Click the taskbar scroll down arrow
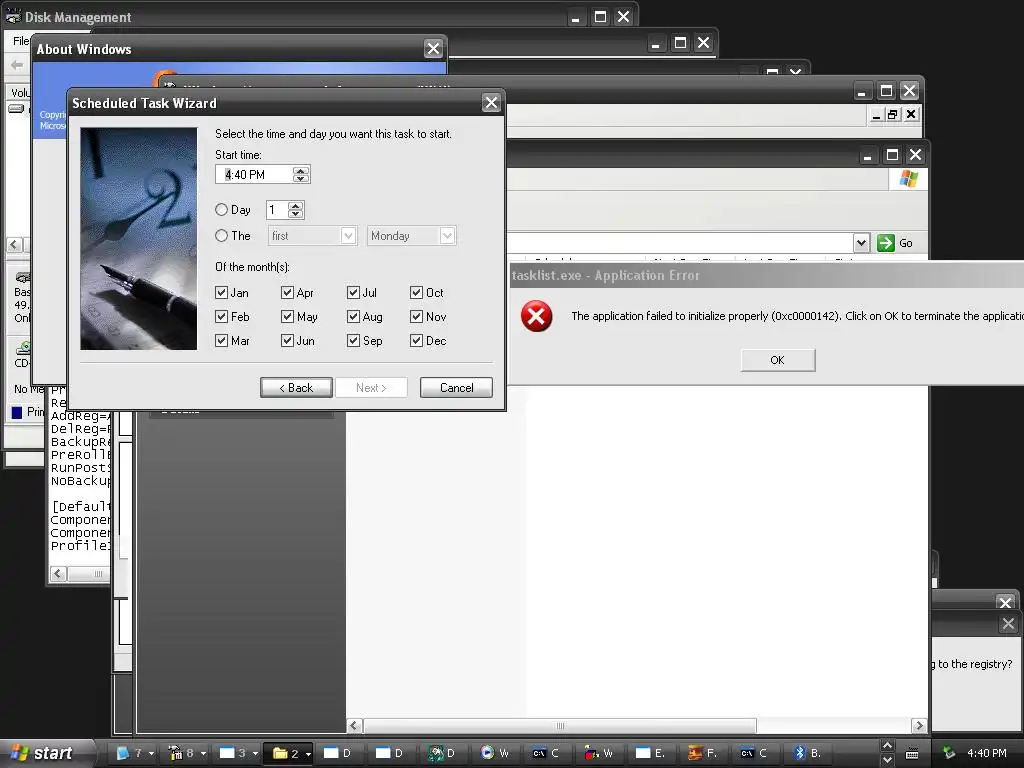Viewport: 1024px width, 768px height. click(887, 760)
